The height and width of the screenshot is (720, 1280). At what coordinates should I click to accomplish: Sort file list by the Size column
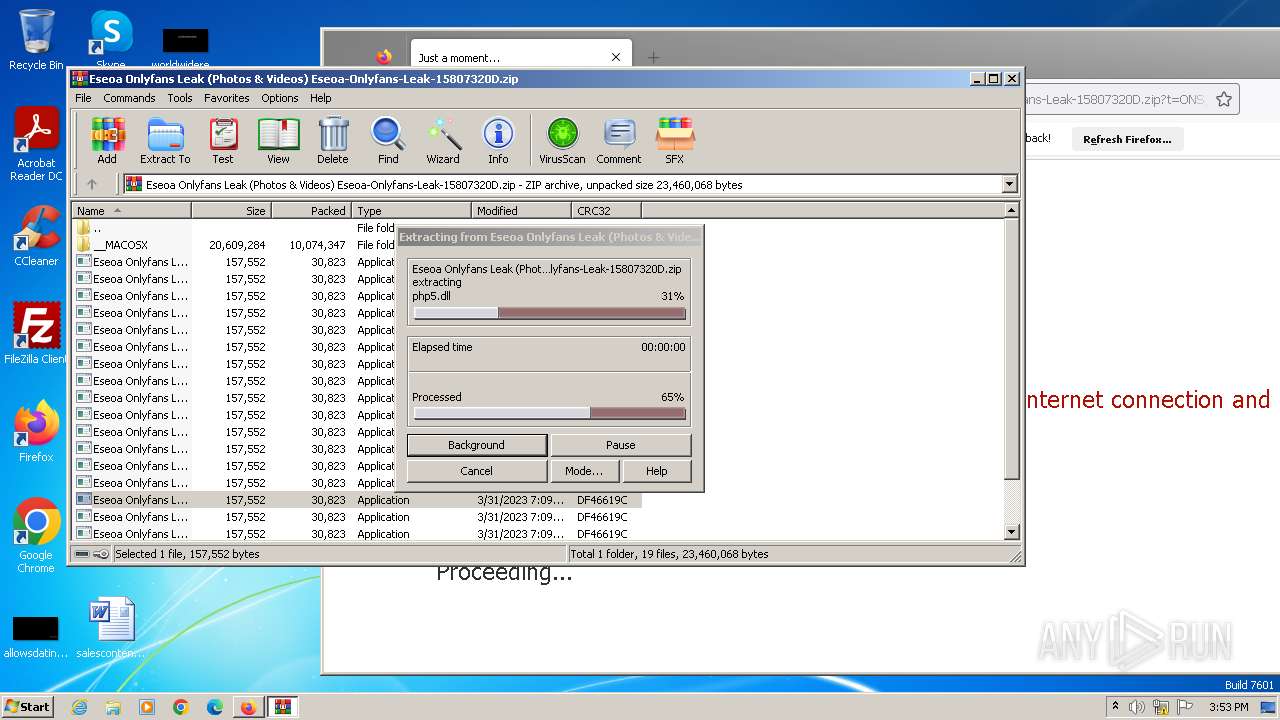(231, 210)
